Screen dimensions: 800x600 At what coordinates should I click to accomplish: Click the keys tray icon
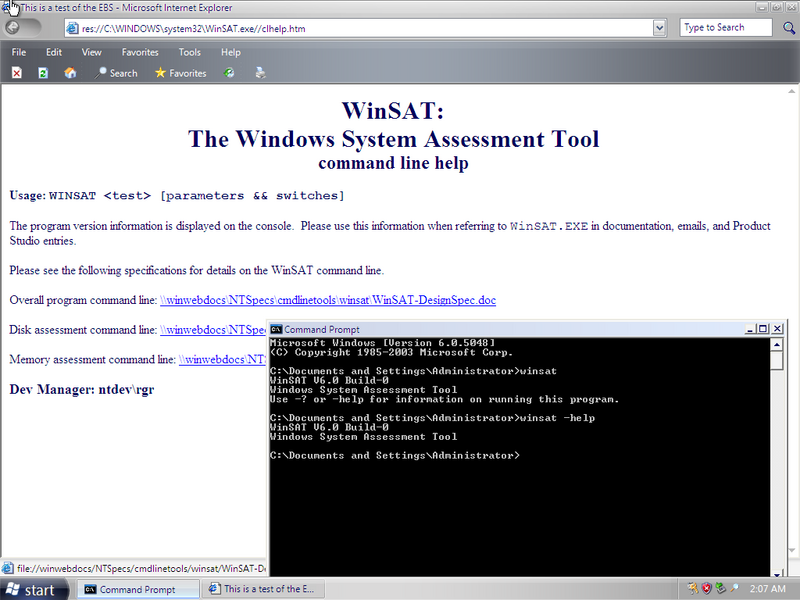(x=692, y=589)
